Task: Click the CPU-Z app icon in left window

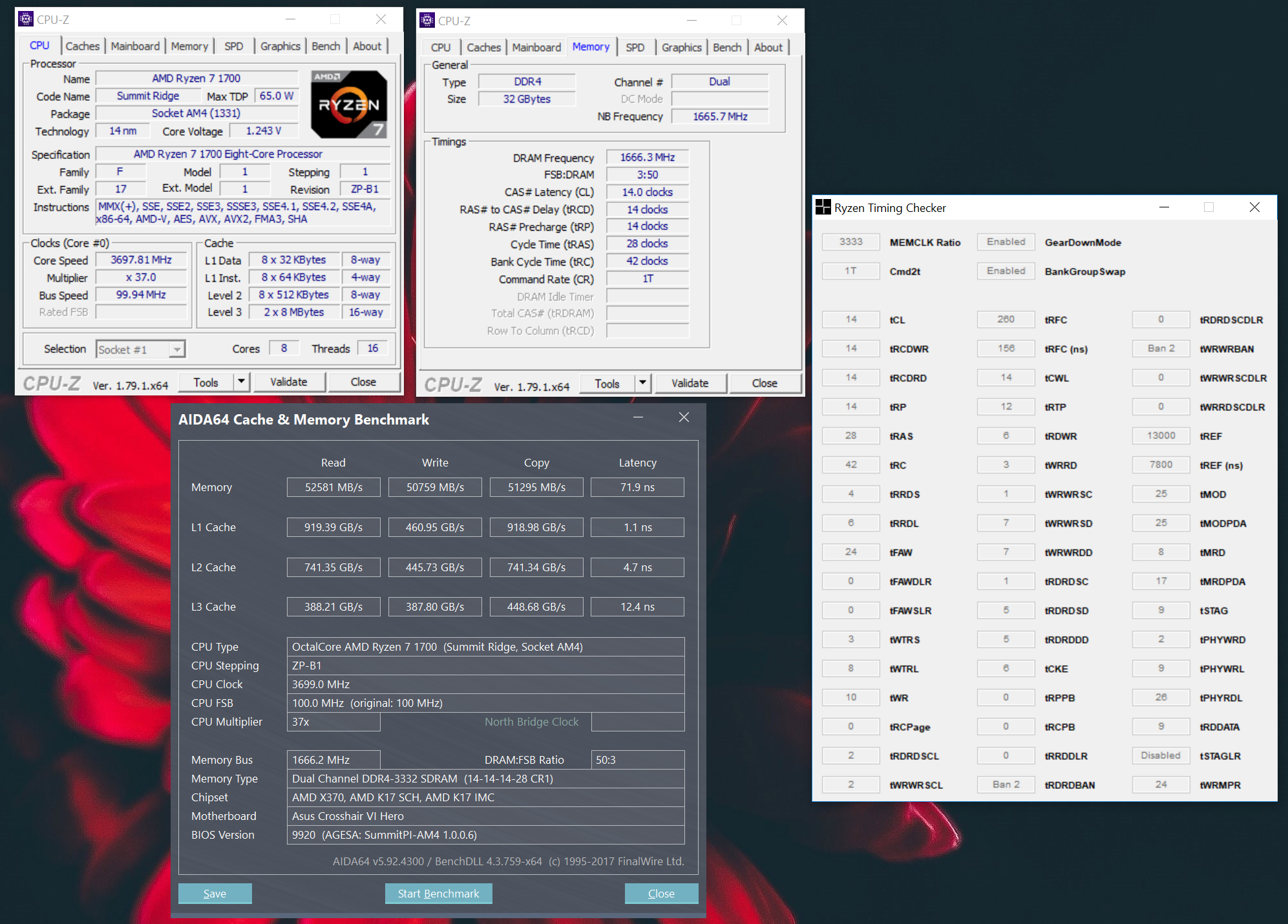Action: 25,19
